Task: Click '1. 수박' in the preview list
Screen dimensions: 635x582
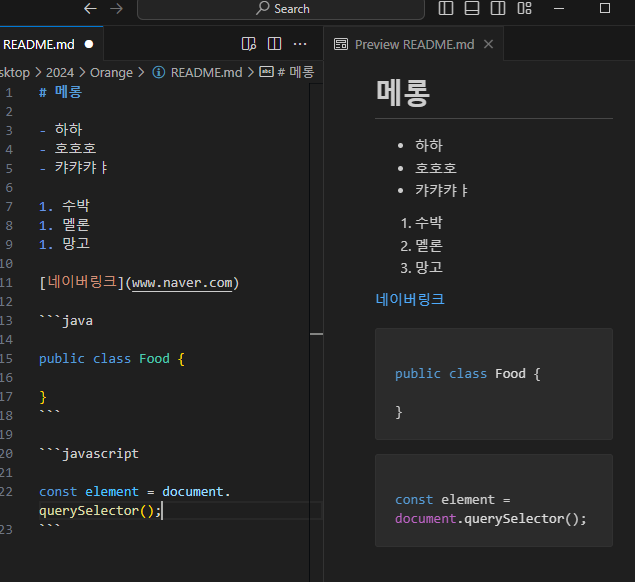Action: (422, 223)
